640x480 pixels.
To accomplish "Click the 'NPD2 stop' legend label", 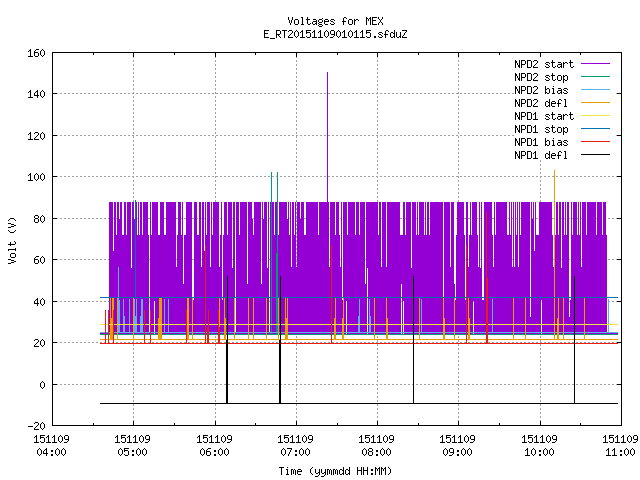I will [x=541, y=77].
